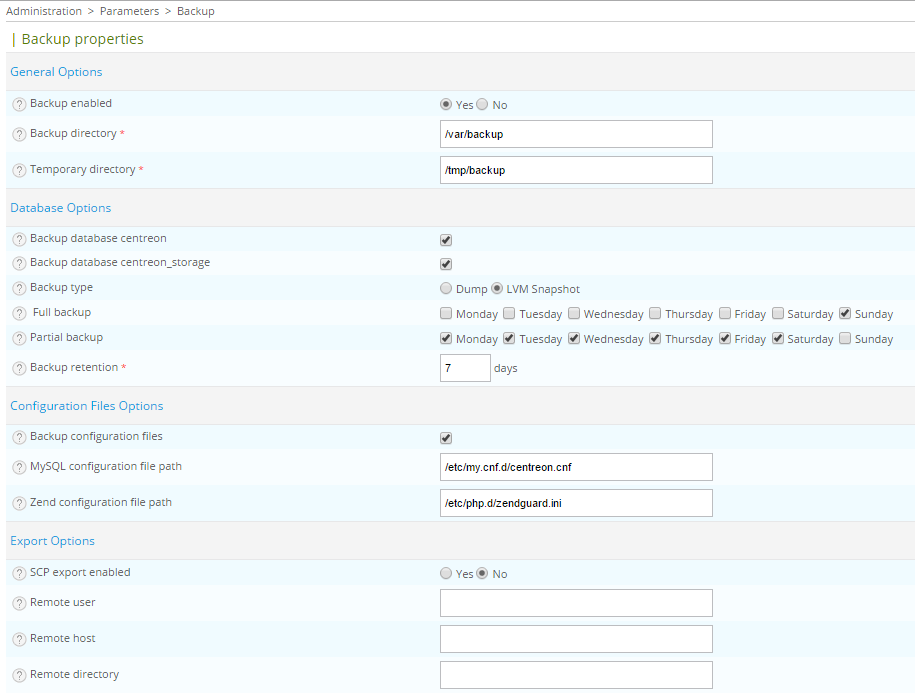
Task: Click inside the Backup retention days field
Action: [x=464, y=367]
